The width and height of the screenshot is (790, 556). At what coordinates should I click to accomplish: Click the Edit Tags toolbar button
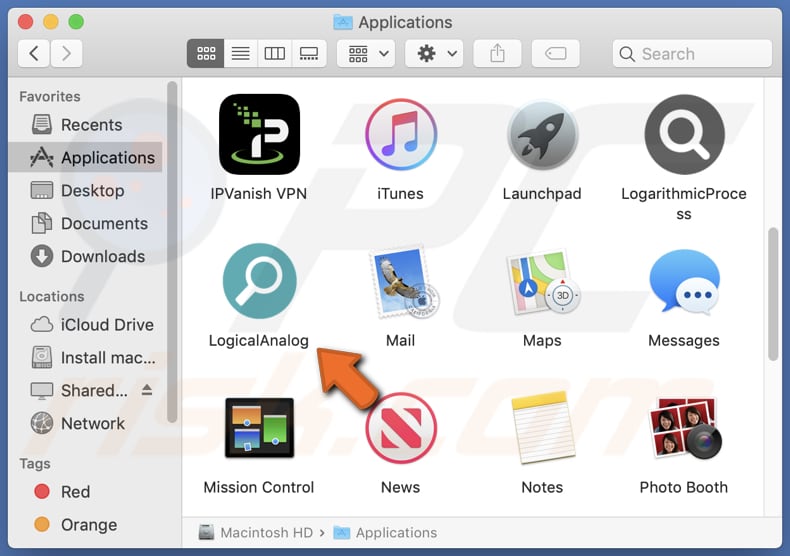tap(556, 53)
